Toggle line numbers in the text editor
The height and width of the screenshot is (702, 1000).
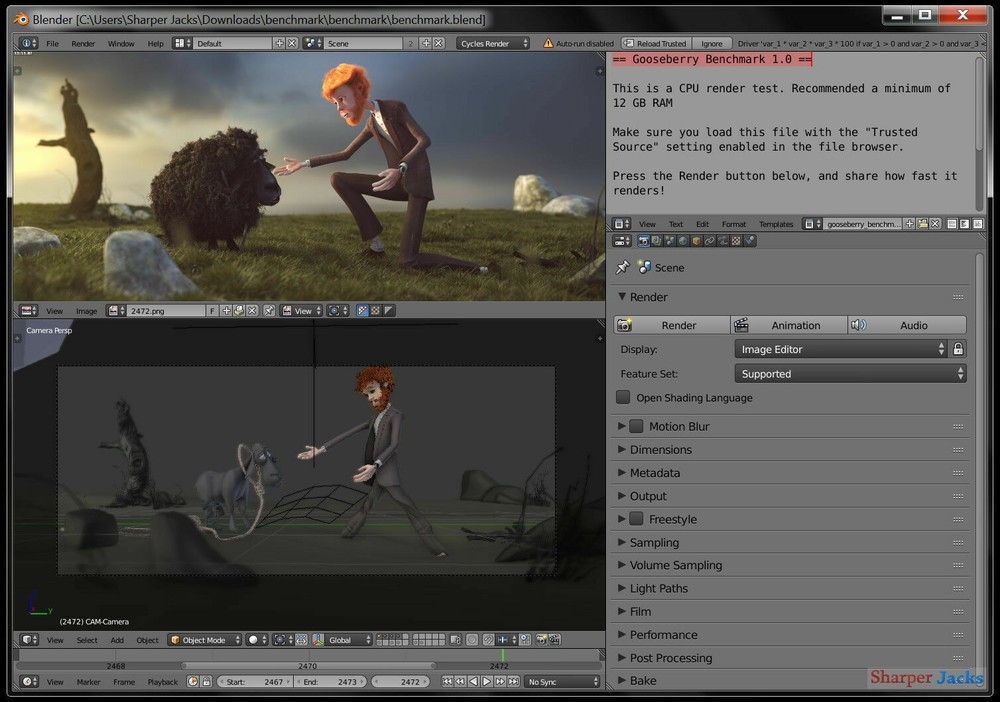[949, 222]
